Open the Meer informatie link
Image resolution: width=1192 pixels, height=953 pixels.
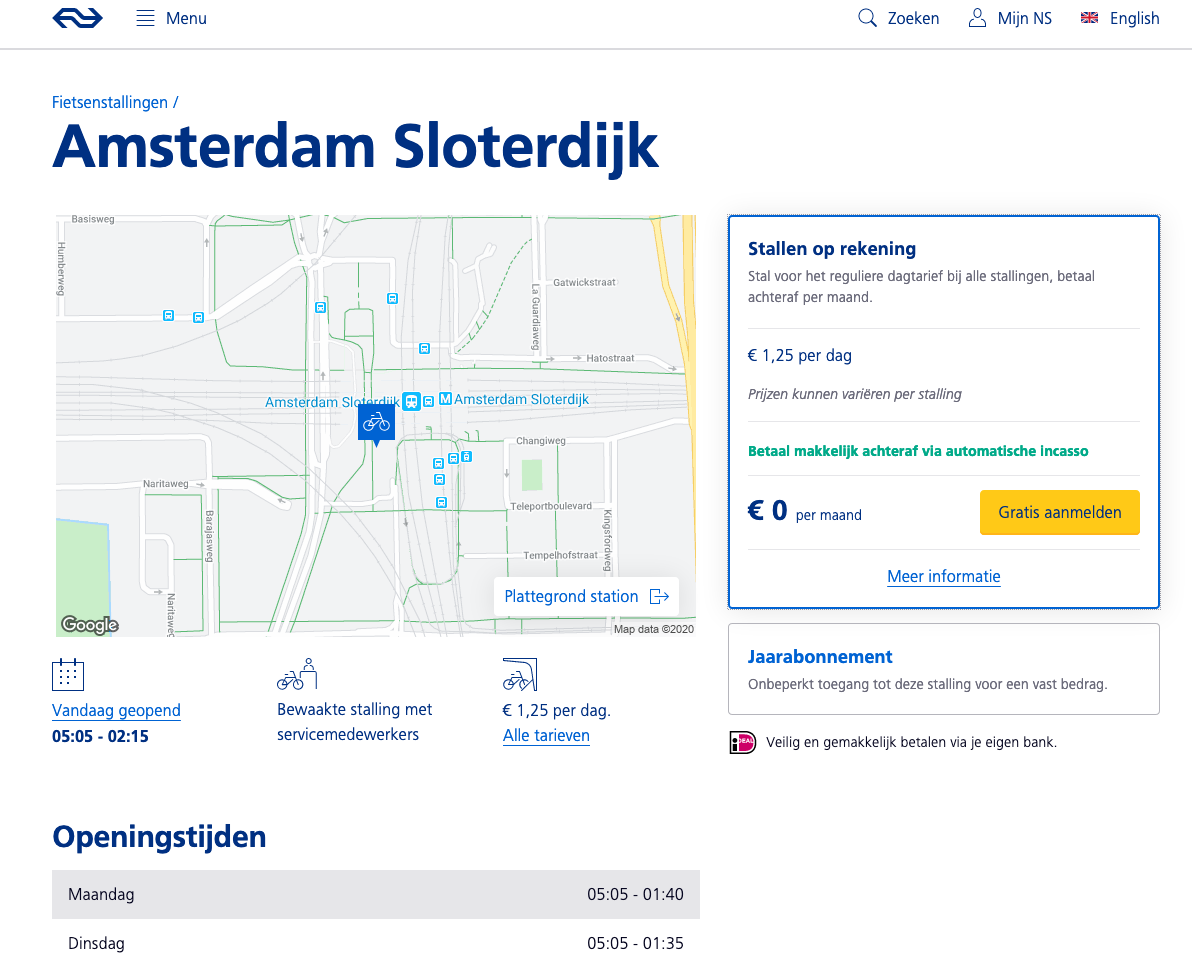[x=943, y=576]
